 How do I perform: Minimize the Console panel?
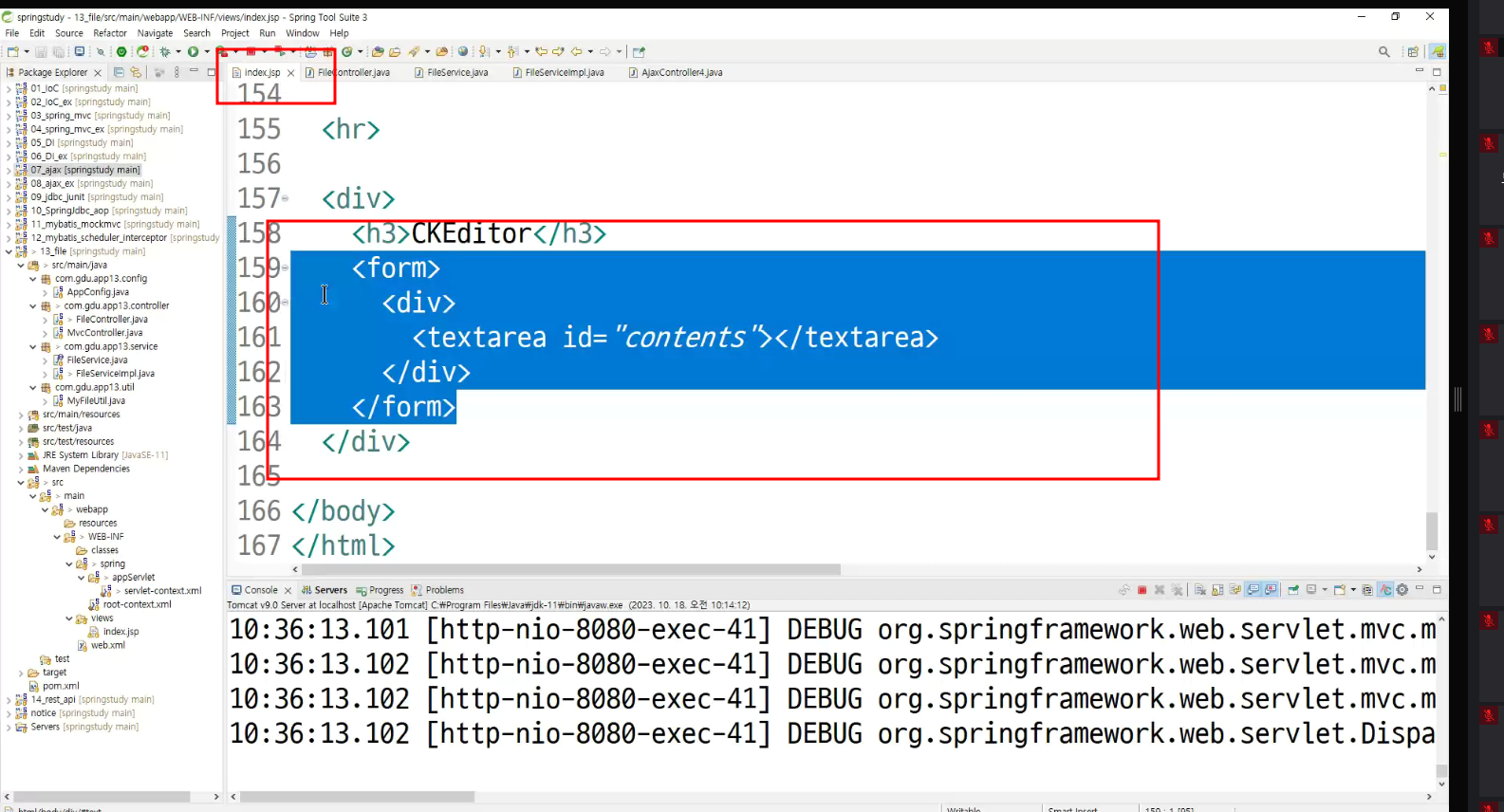1420,588
